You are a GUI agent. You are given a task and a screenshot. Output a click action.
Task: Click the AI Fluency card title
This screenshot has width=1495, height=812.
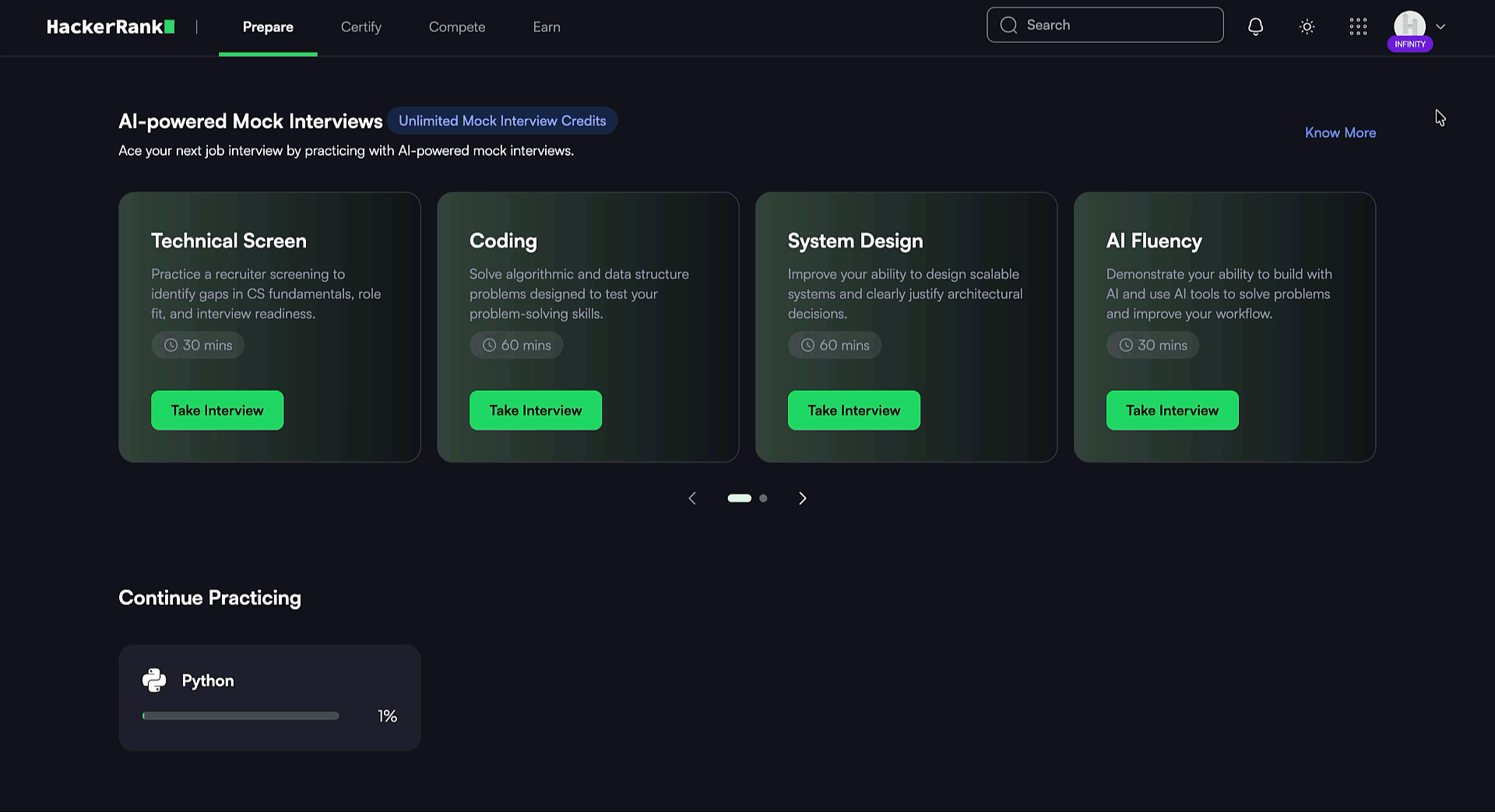1154,241
